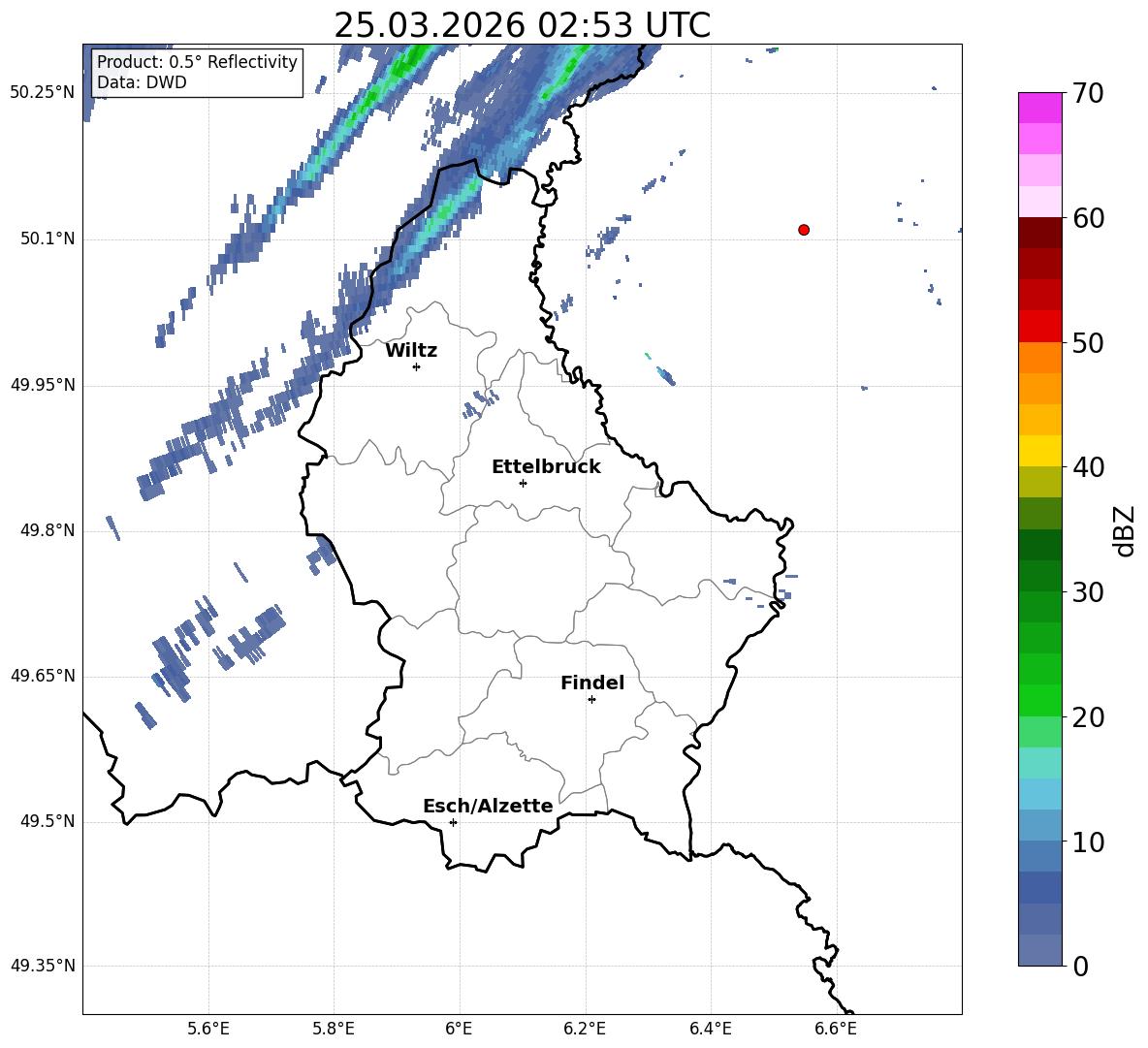Click the 49.95°N latitude label
Viewport: 1148px width, 1048px height.
[43, 384]
